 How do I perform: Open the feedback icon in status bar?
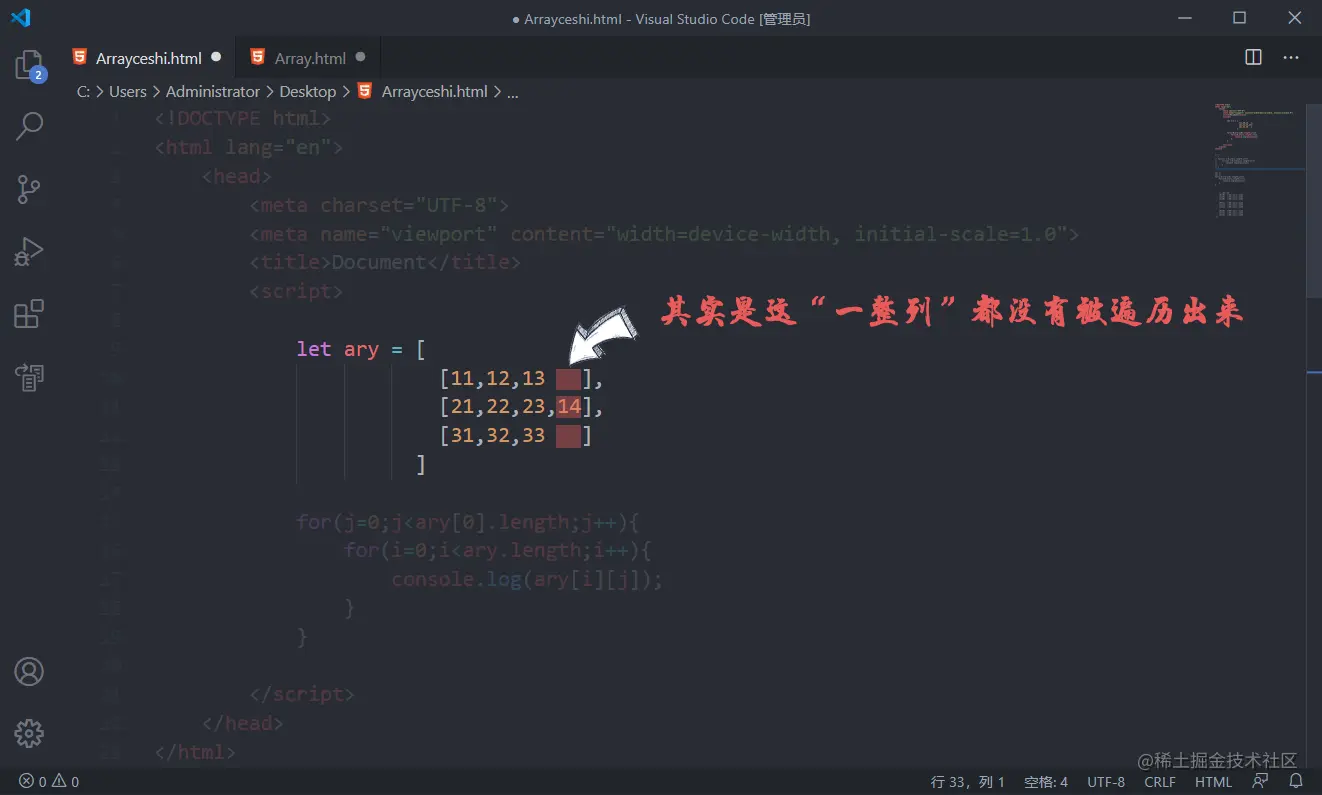point(1260,782)
